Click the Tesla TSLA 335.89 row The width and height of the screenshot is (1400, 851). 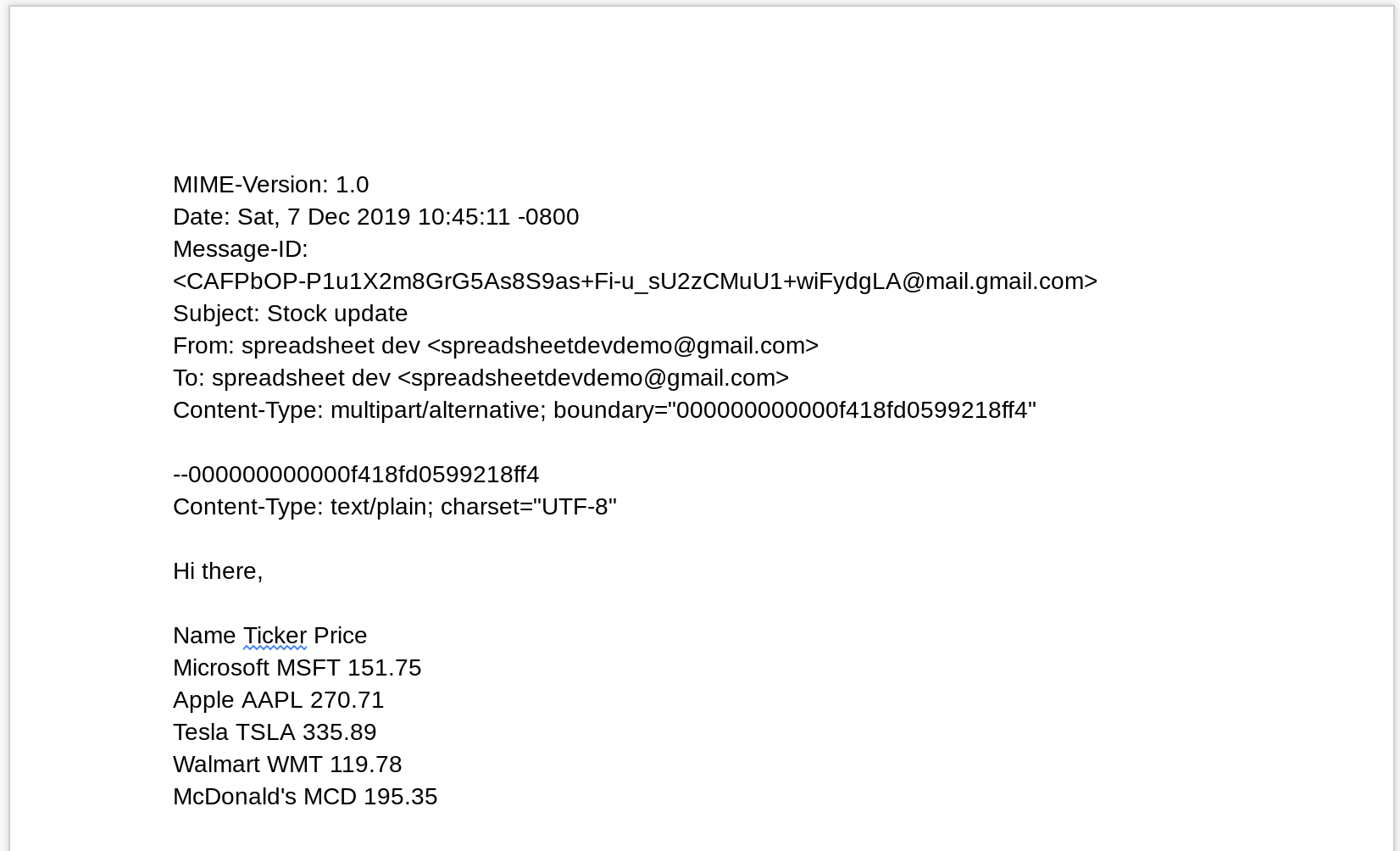tap(275, 732)
